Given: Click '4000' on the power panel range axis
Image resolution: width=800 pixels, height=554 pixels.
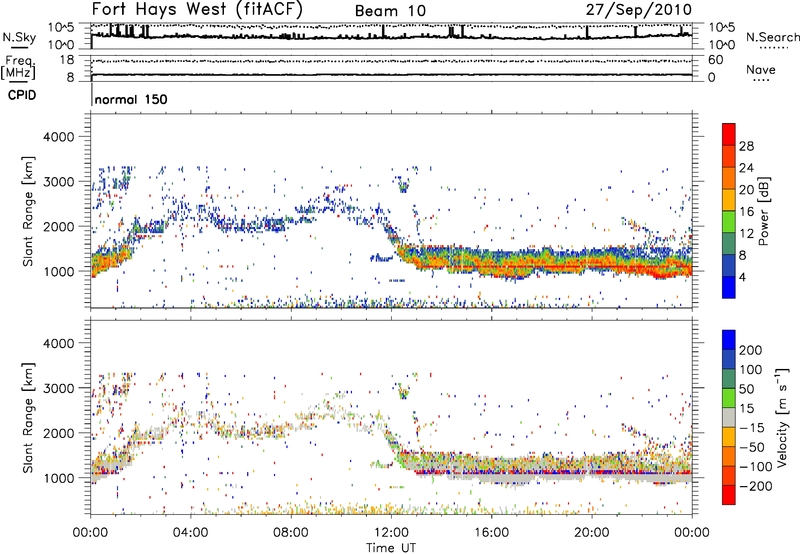Looking at the screenshot, I should click(58, 137).
